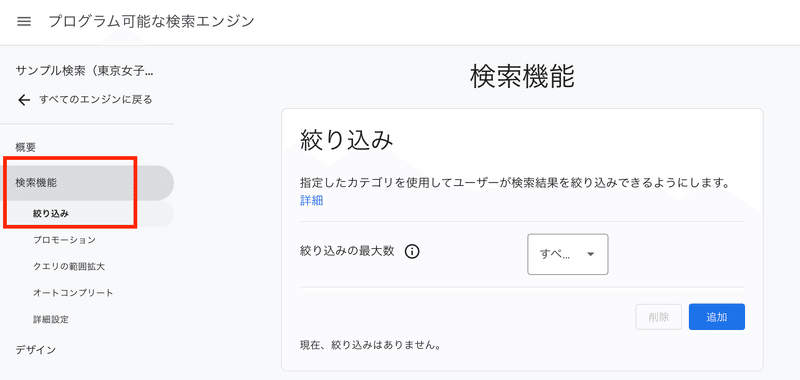Click the 削除 button
The height and width of the screenshot is (380, 800).
point(659,317)
